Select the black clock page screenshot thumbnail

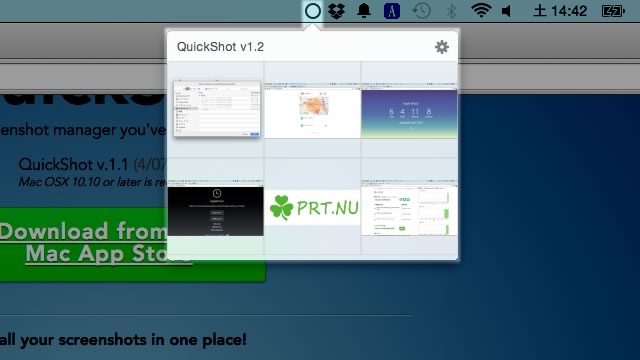tap(216, 208)
